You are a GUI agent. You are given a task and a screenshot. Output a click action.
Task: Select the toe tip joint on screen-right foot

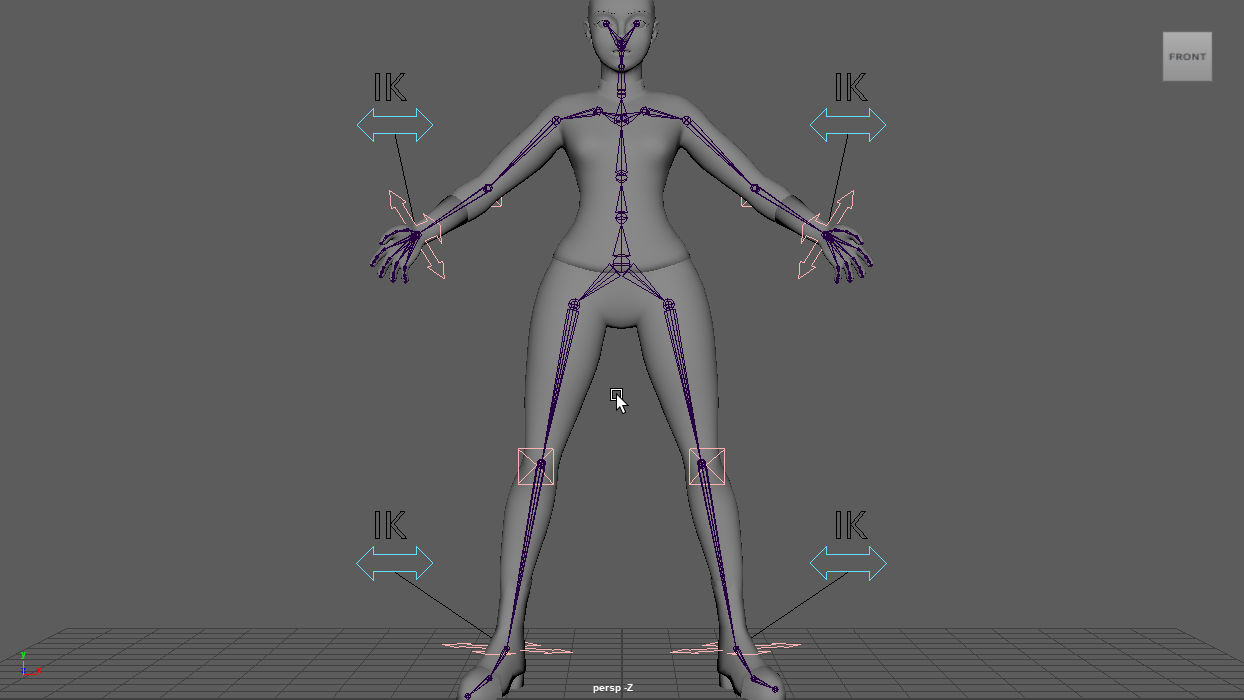tap(775, 689)
